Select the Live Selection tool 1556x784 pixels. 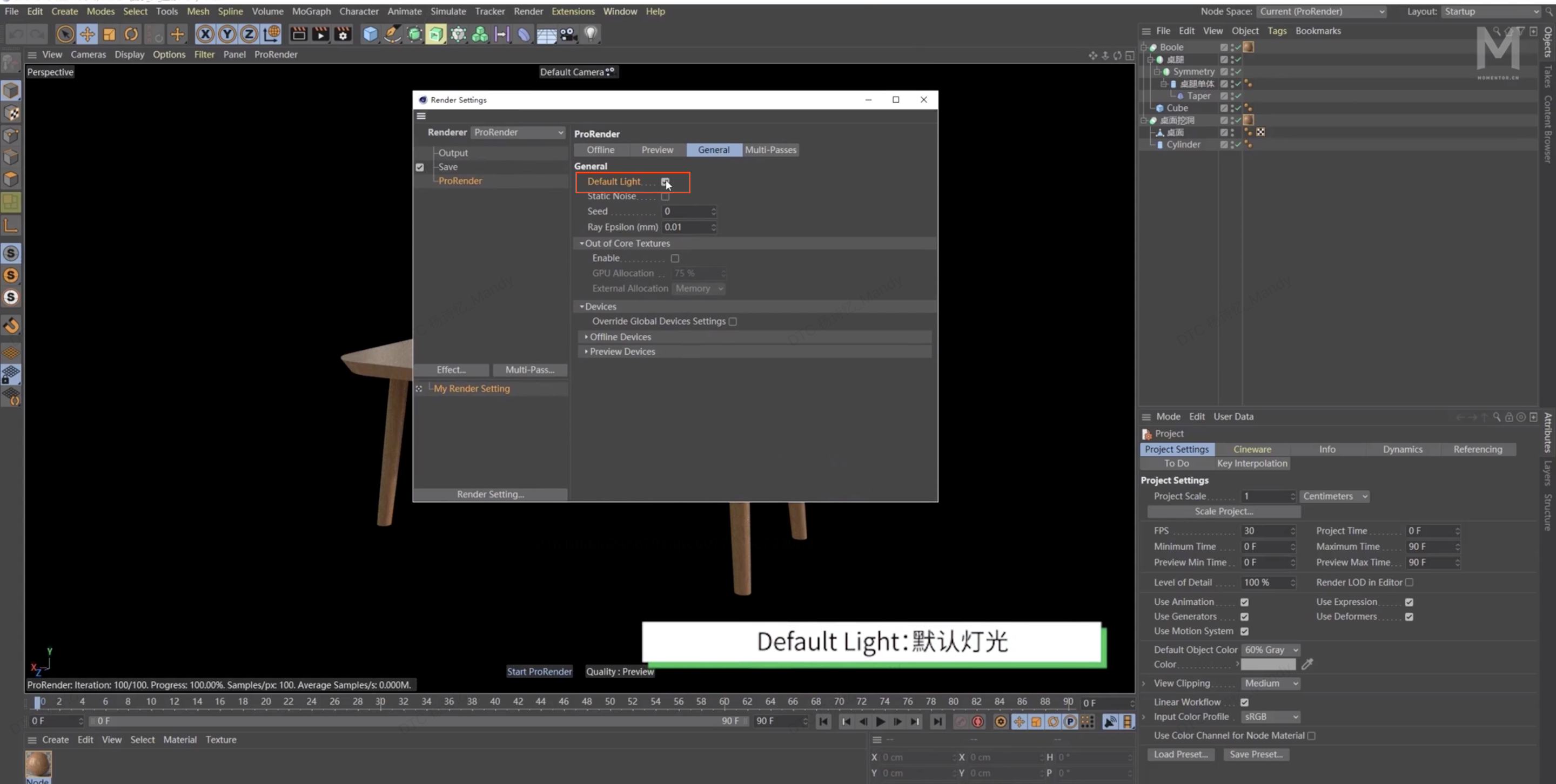point(65,34)
